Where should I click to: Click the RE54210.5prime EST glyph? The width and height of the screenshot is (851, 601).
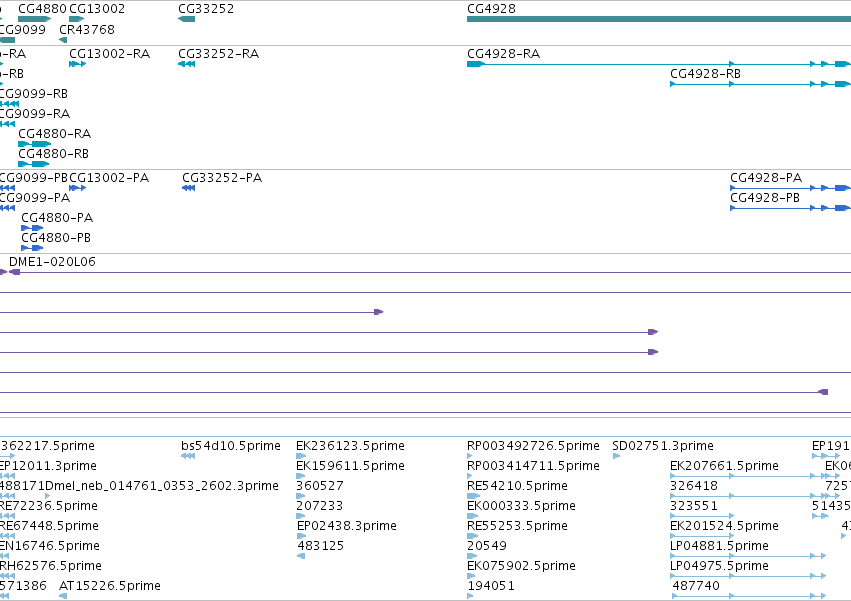(x=474, y=496)
